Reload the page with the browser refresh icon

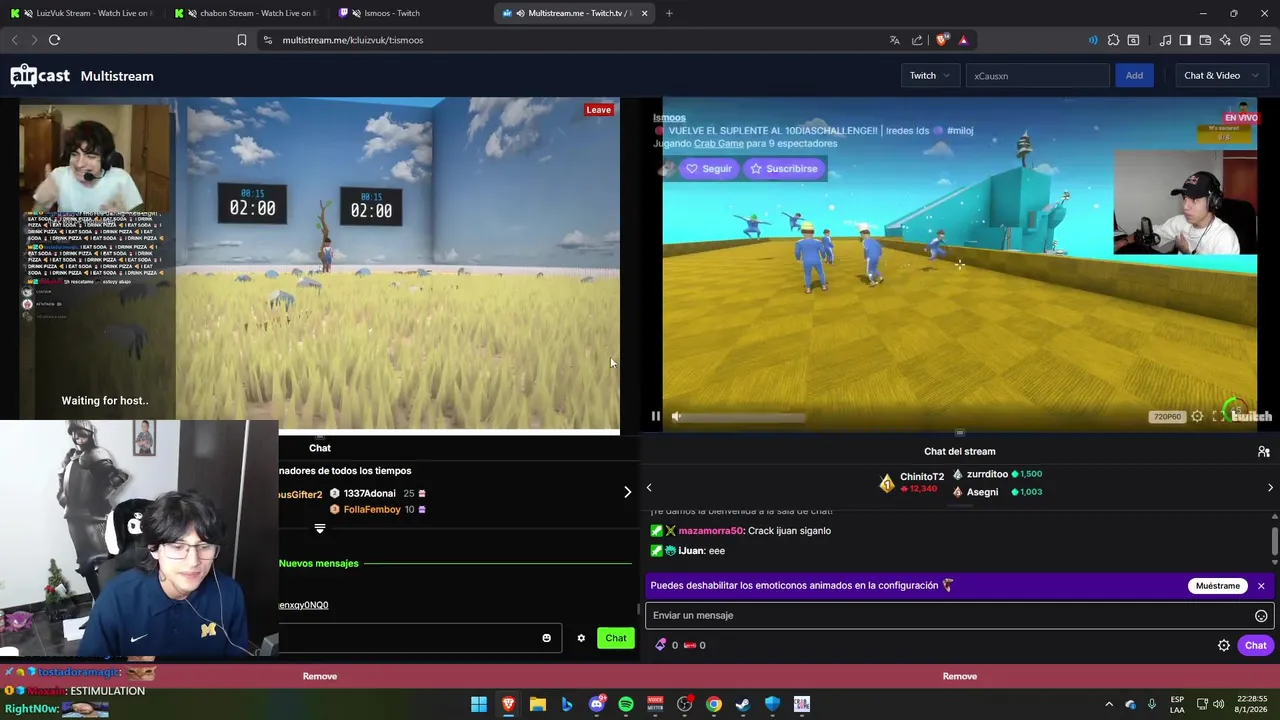tap(54, 40)
